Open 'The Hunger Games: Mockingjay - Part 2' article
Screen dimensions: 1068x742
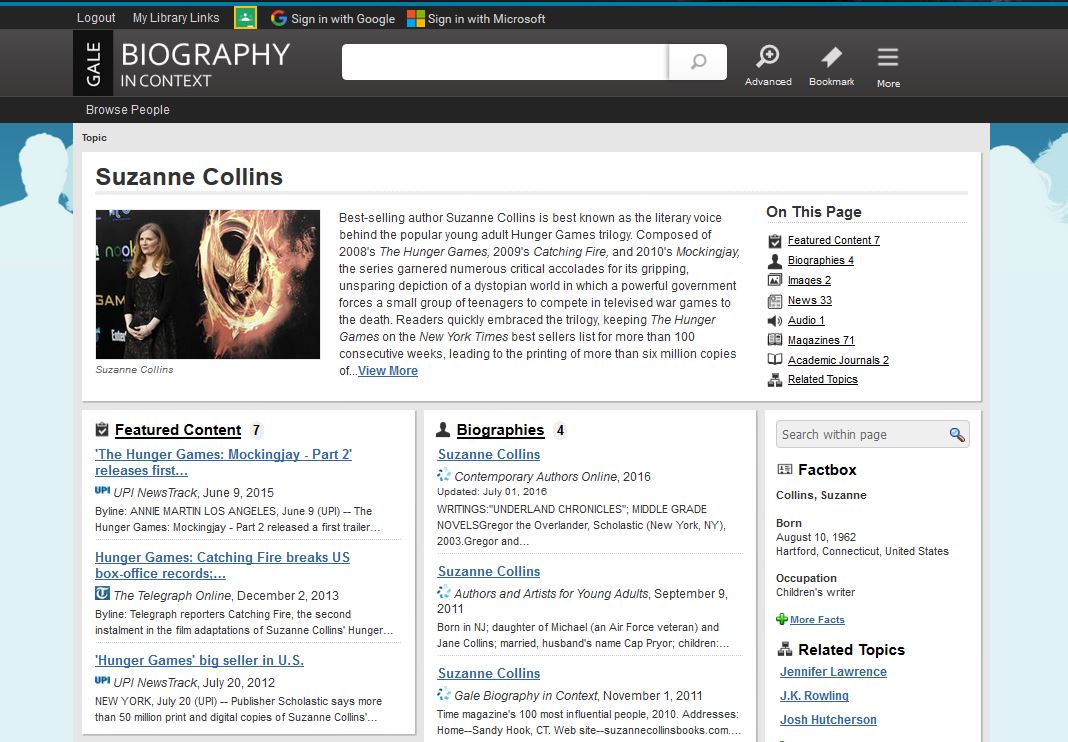point(223,463)
